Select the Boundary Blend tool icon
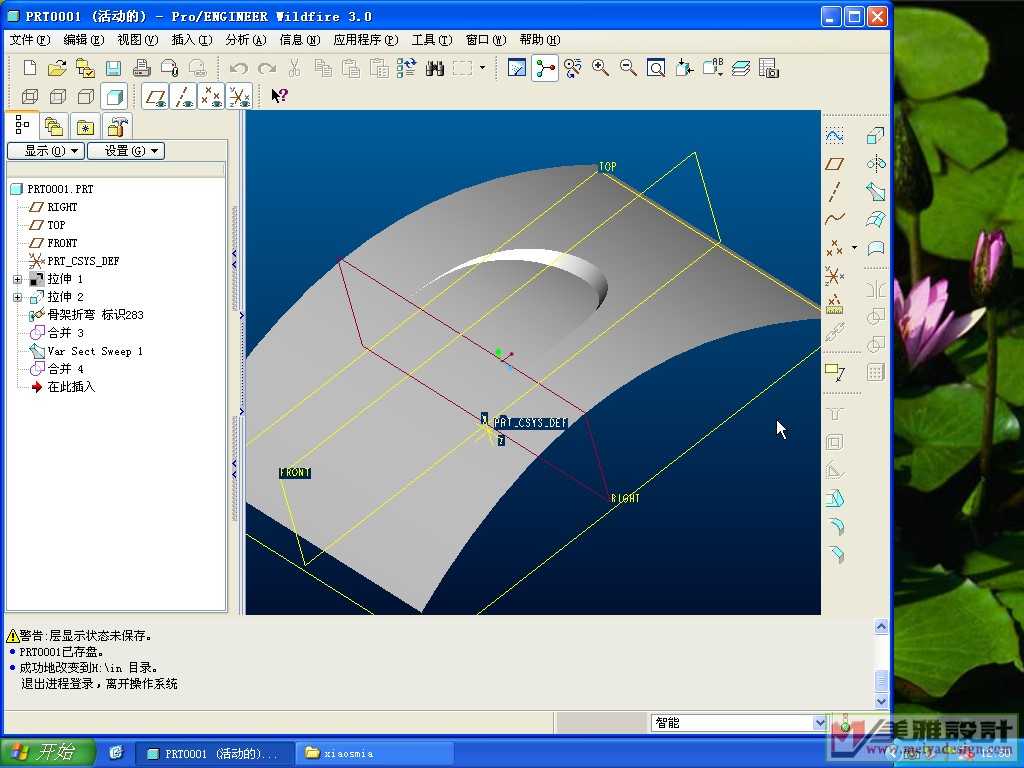Viewport: 1024px width, 768px height. coord(875,219)
